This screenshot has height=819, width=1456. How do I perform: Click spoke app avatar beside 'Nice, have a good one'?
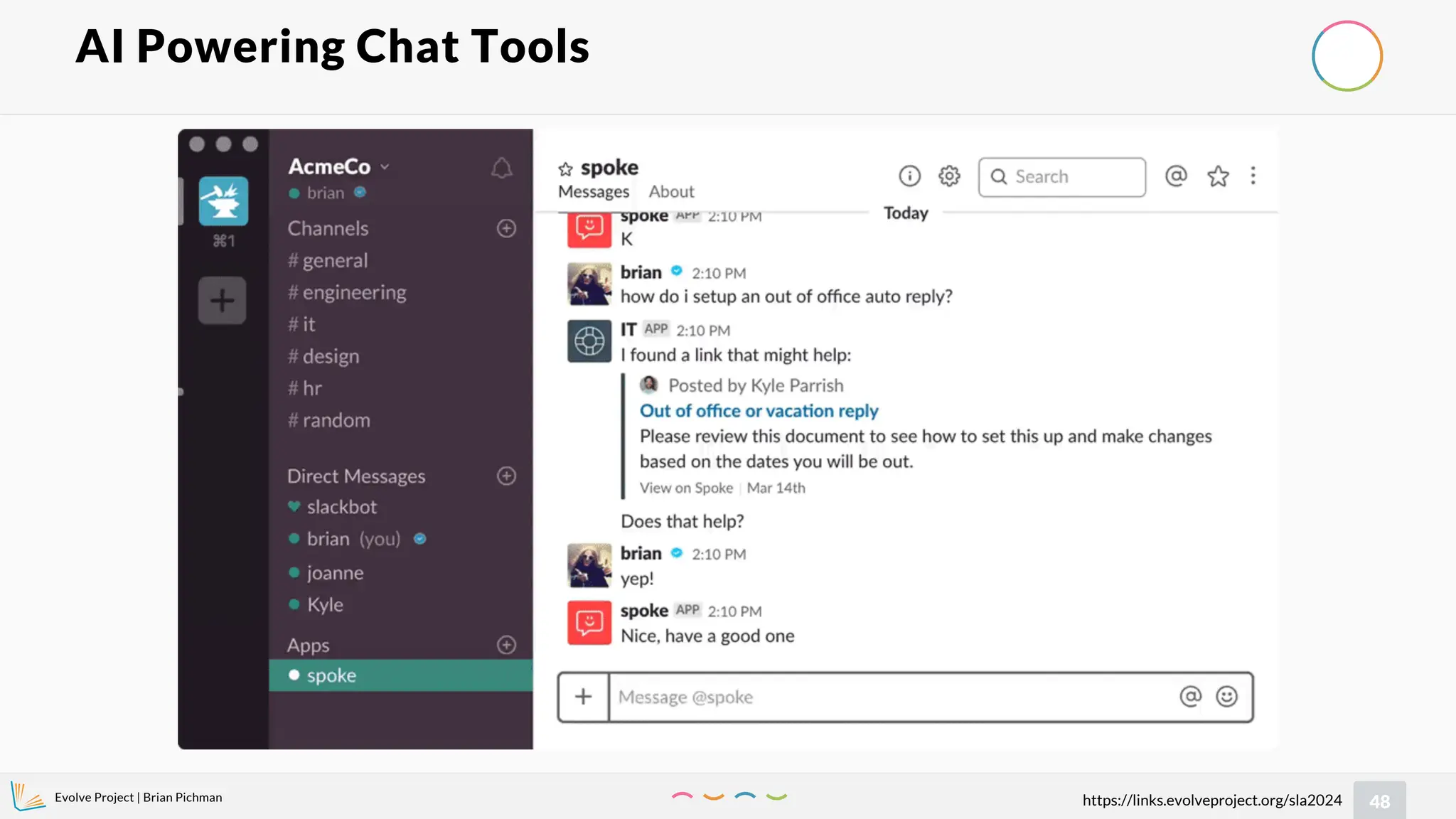point(589,623)
